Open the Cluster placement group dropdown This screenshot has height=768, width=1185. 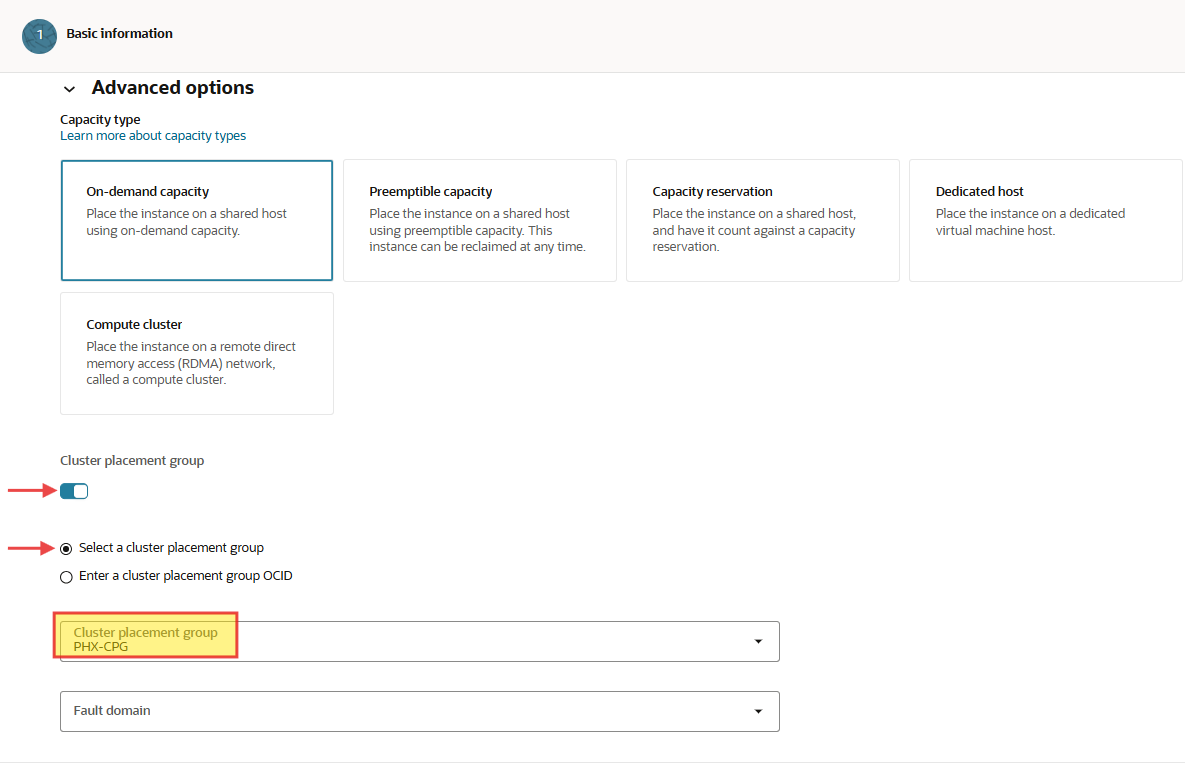420,641
